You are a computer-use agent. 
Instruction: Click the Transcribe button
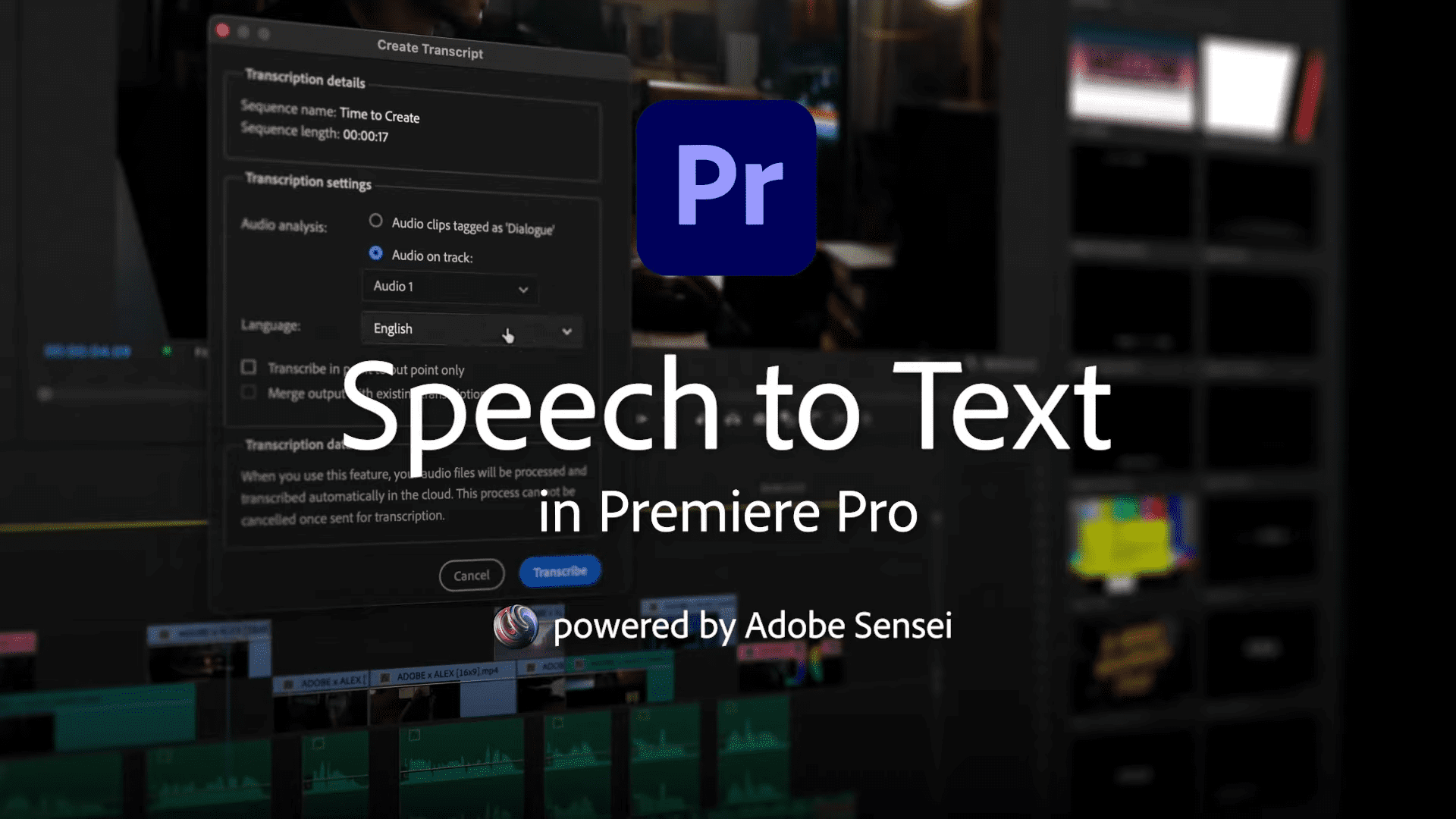[559, 571]
